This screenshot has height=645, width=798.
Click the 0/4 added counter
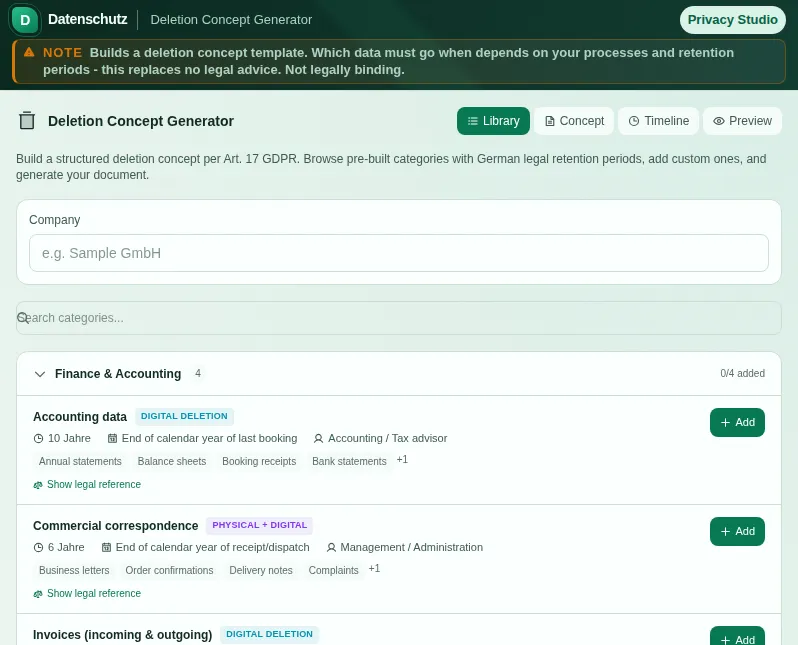pos(742,373)
